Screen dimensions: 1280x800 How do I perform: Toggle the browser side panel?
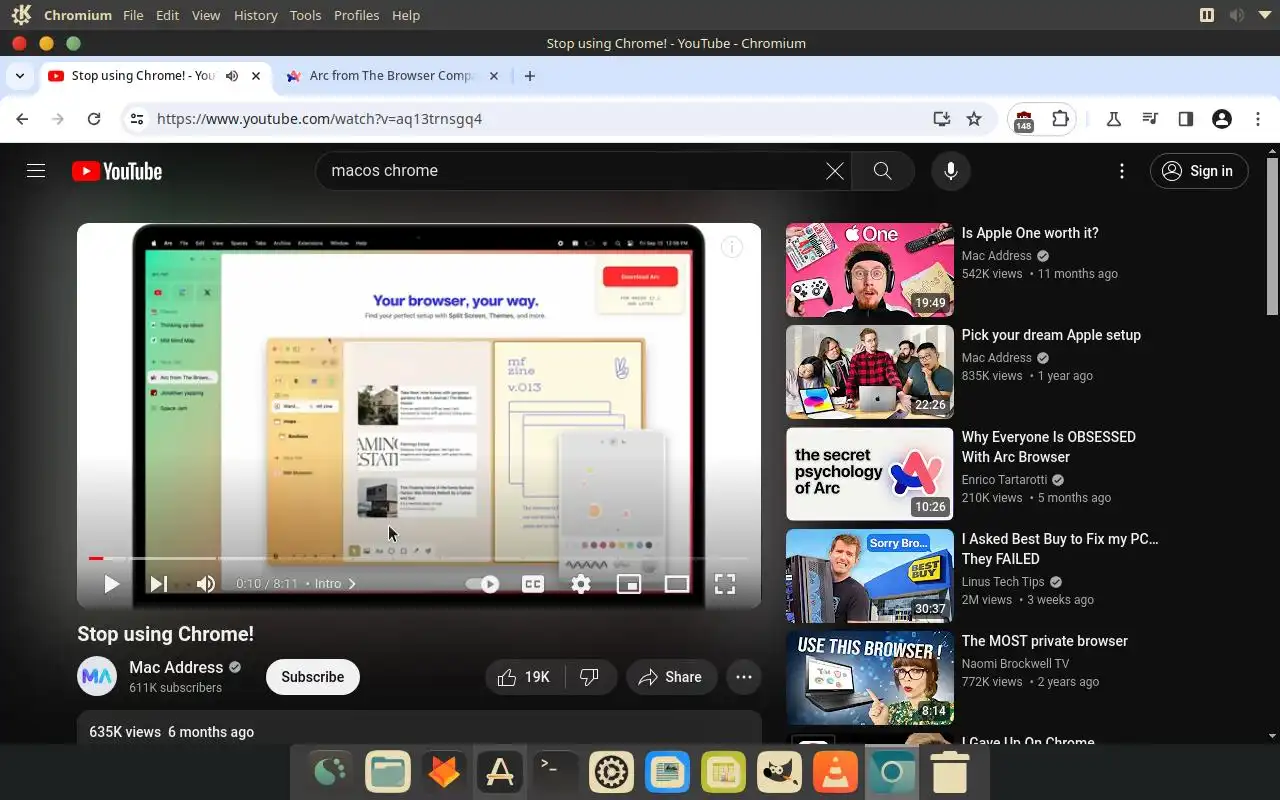(1186, 119)
